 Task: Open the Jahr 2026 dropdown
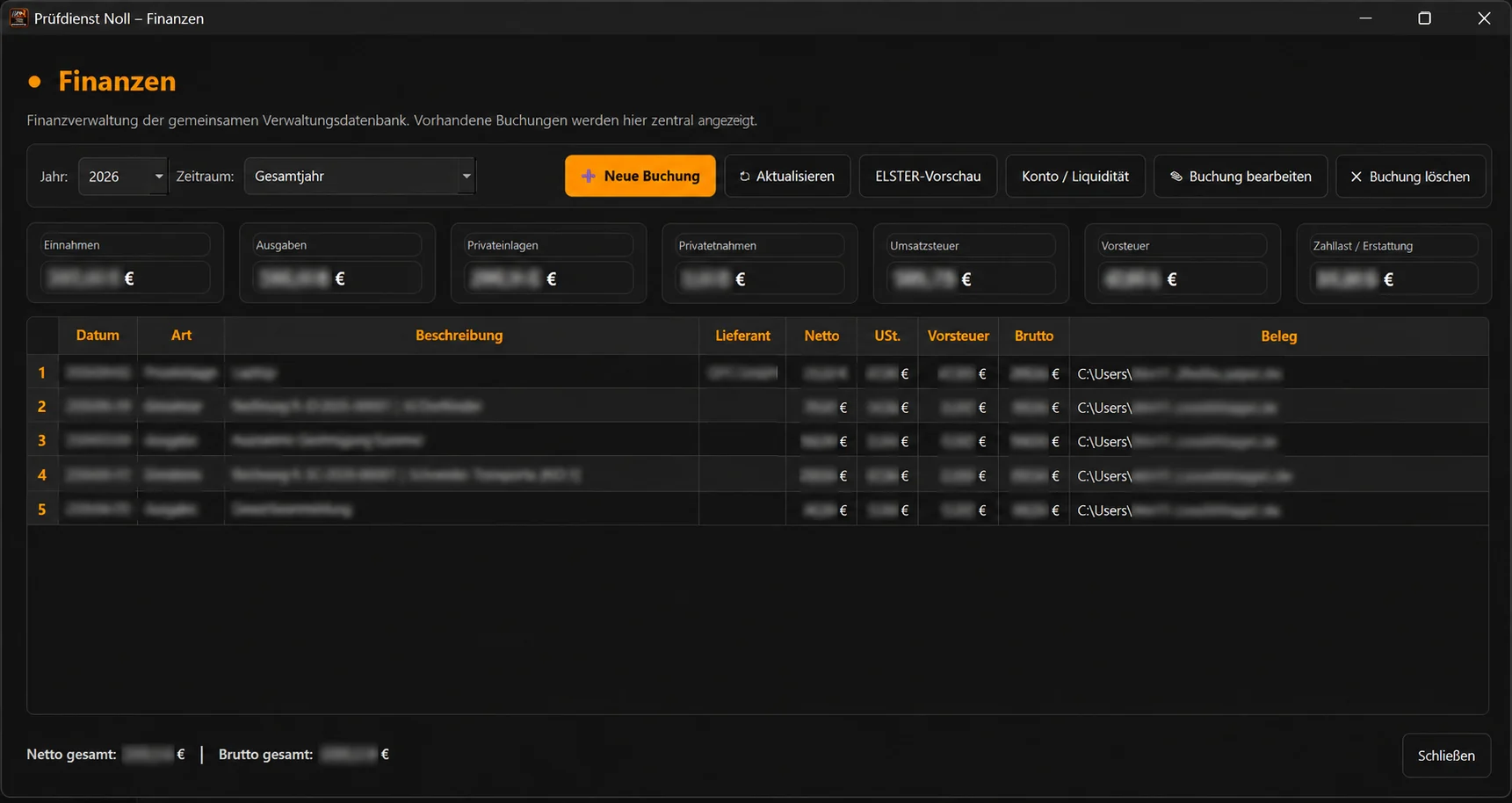[122, 176]
